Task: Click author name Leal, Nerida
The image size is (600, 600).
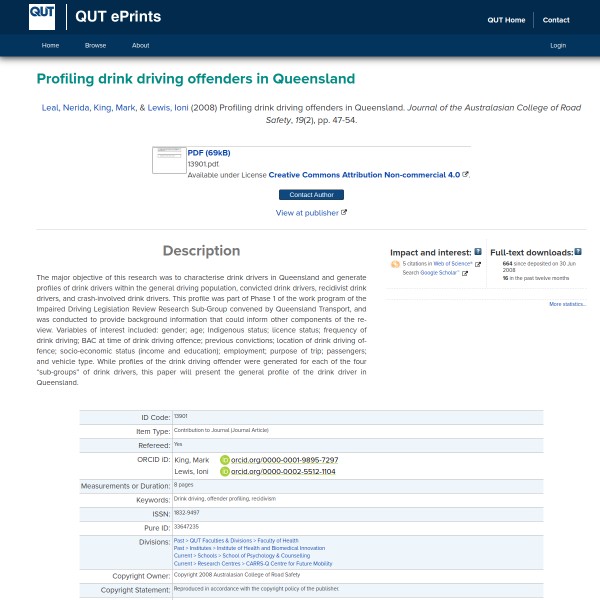Action: pos(62,107)
